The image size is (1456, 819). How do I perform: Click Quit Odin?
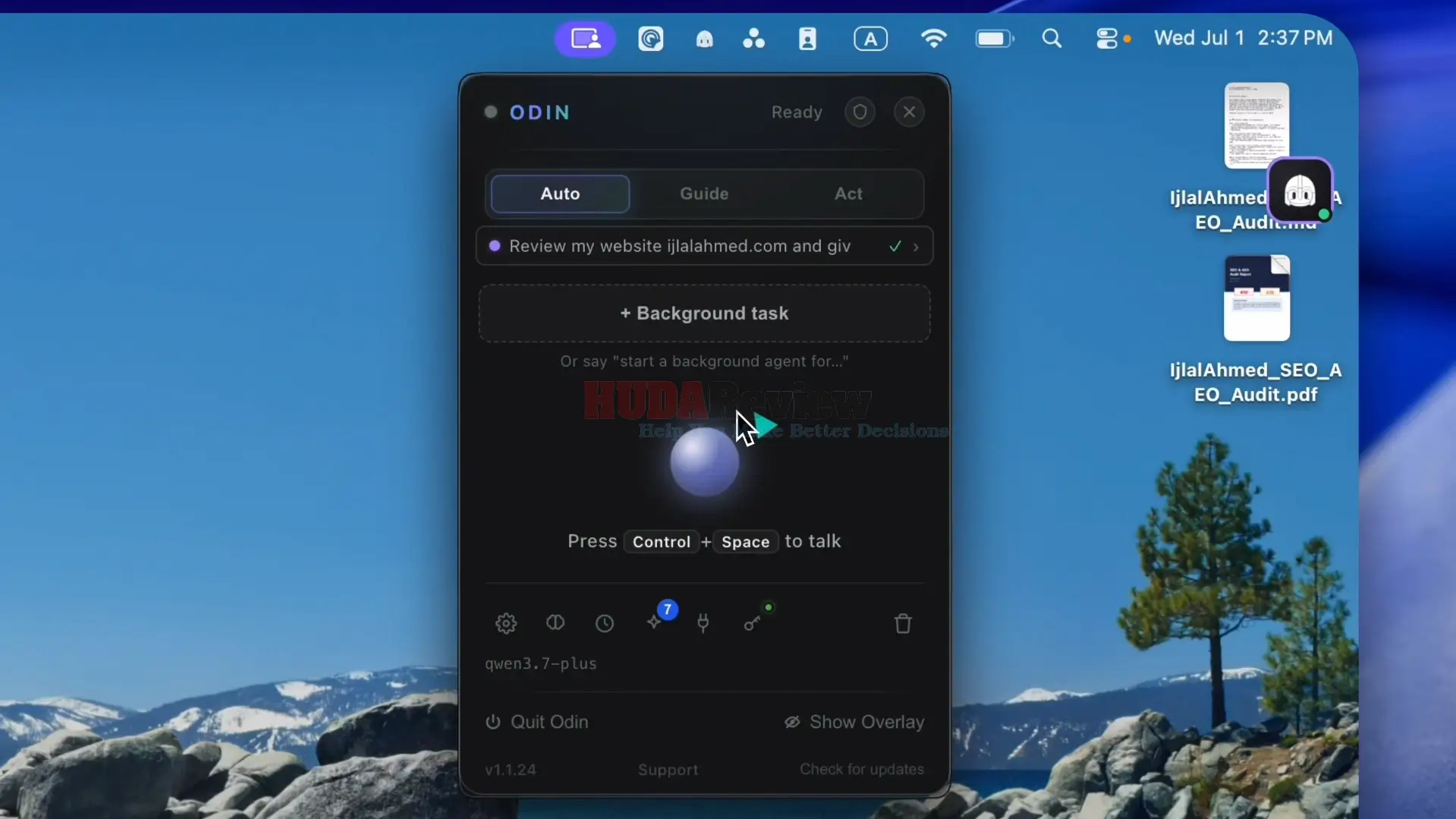tap(537, 722)
